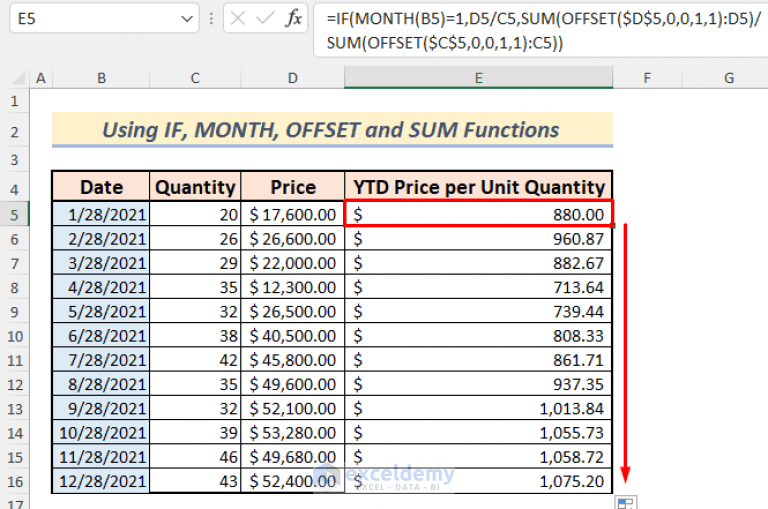Select YTD value cell 960.87

(479, 239)
